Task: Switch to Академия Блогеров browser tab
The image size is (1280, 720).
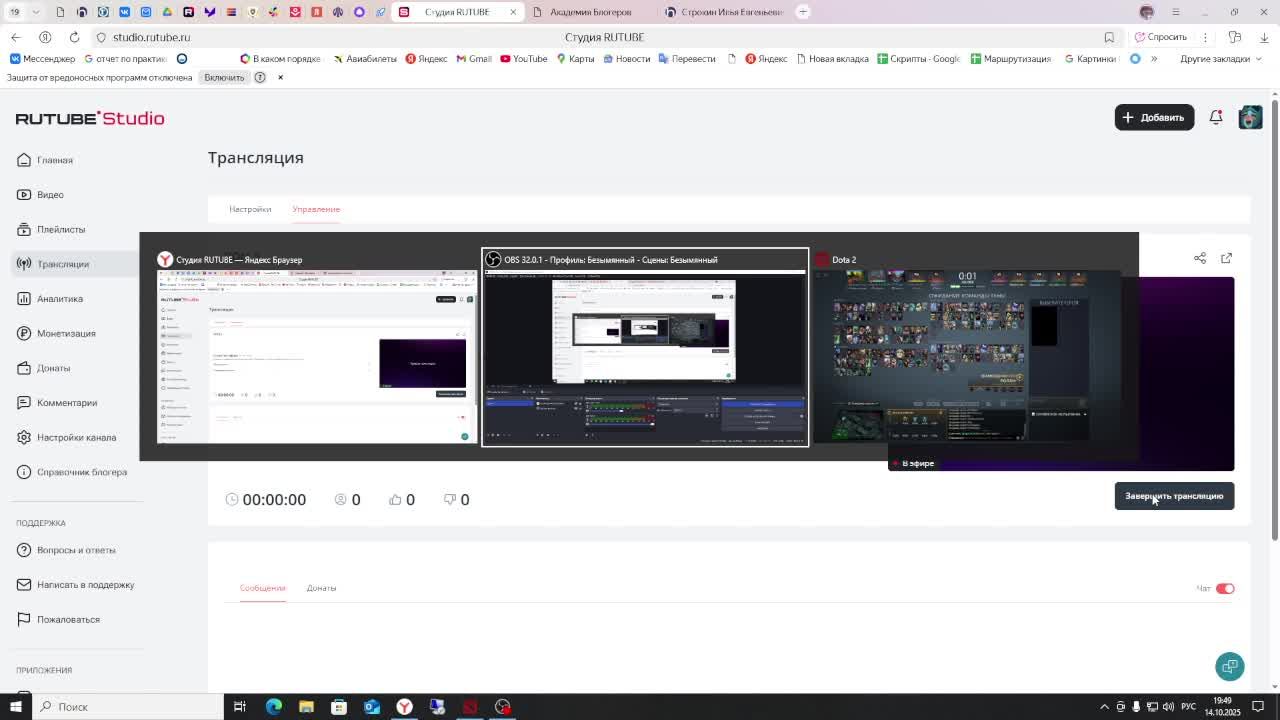Action: (584, 12)
